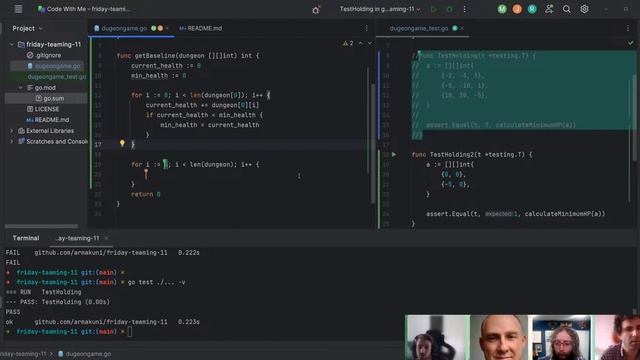Open Code With Me participants icon
Viewport: 640px width, 360px height.
click(549, 9)
